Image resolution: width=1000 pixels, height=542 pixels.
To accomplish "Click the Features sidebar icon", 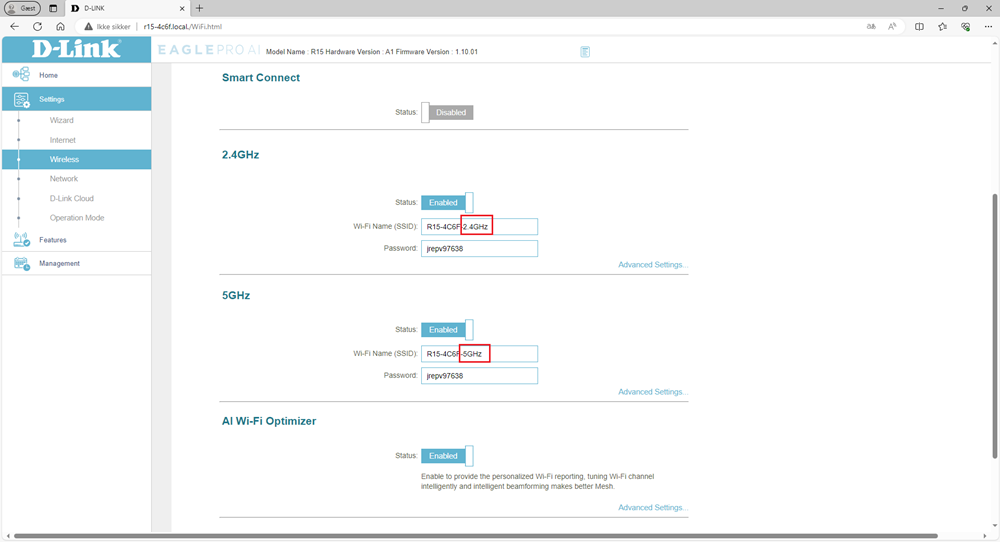I will tap(22, 240).
